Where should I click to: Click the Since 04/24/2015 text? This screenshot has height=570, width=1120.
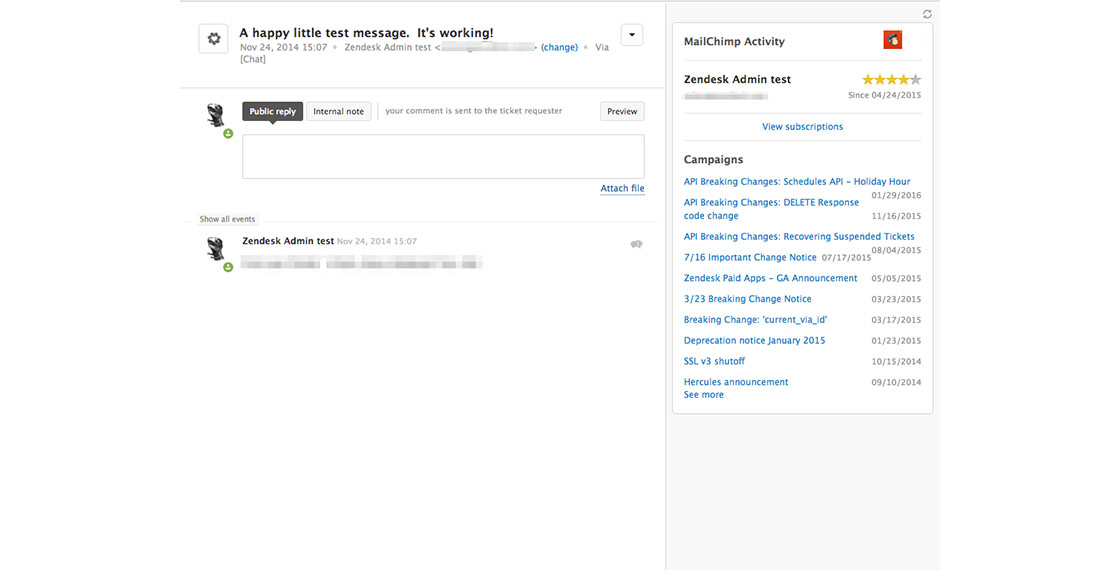pos(884,95)
